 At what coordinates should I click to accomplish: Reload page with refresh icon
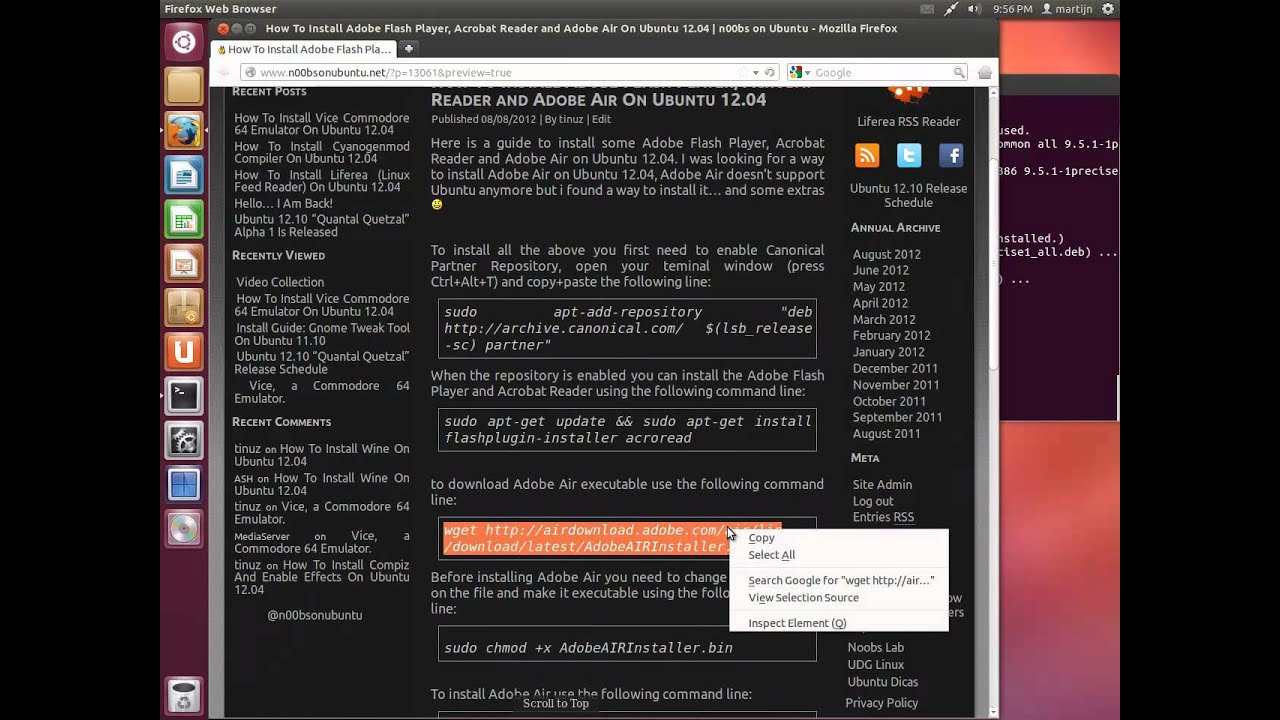[x=770, y=72]
